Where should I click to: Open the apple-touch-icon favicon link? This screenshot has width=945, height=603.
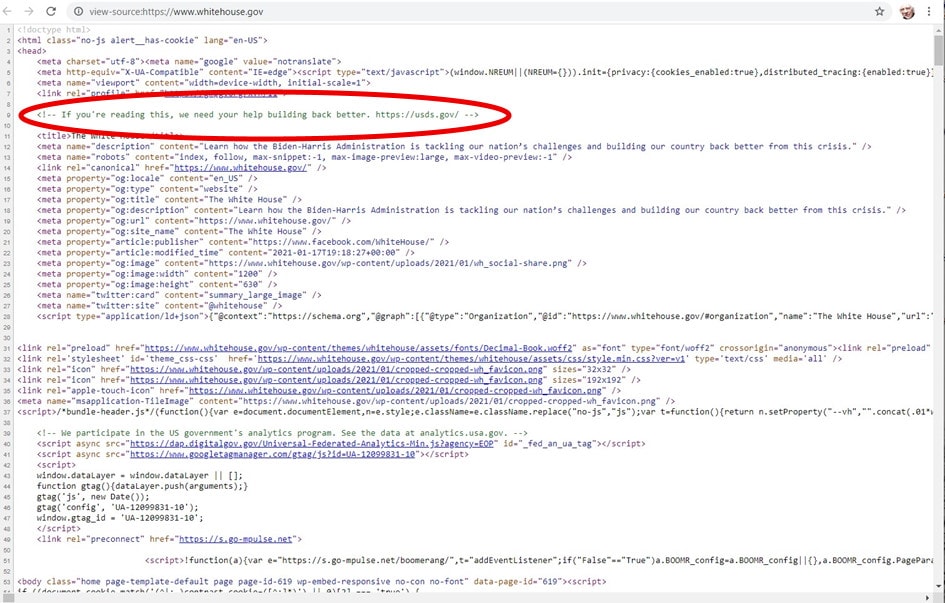pos(395,390)
